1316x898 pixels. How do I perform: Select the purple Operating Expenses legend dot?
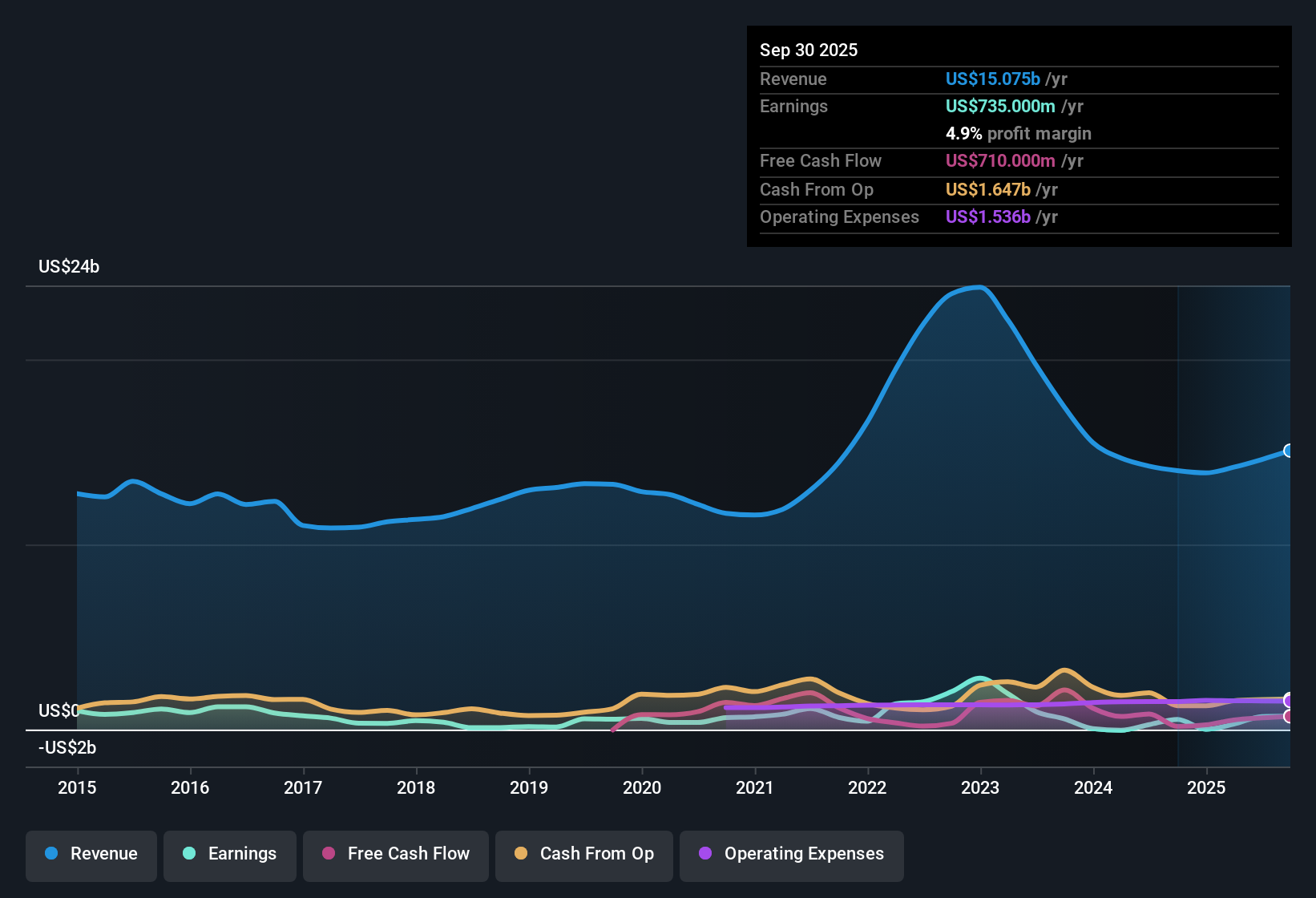[705, 854]
